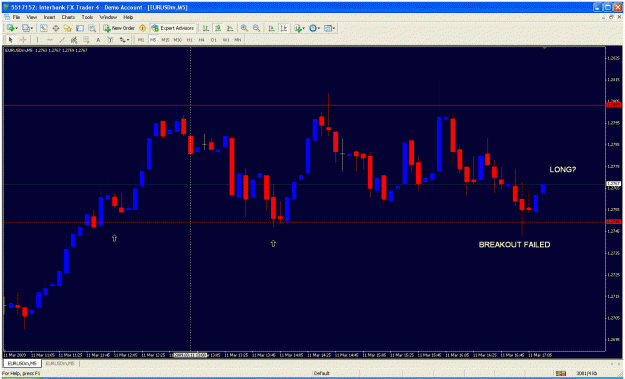Expand the Indicators dropdown arrow
The width and height of the screenshot is (625, 379).
[304, 28]
